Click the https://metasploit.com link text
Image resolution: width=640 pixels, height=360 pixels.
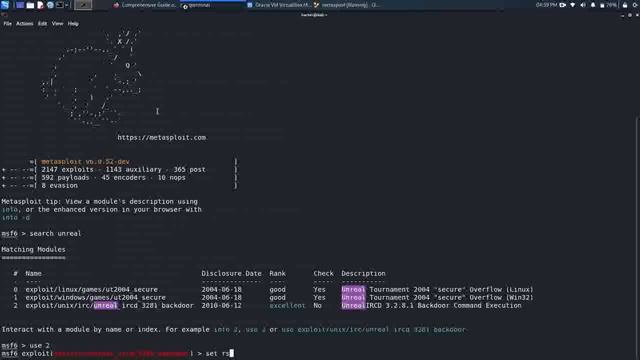[x=162, y=138]
